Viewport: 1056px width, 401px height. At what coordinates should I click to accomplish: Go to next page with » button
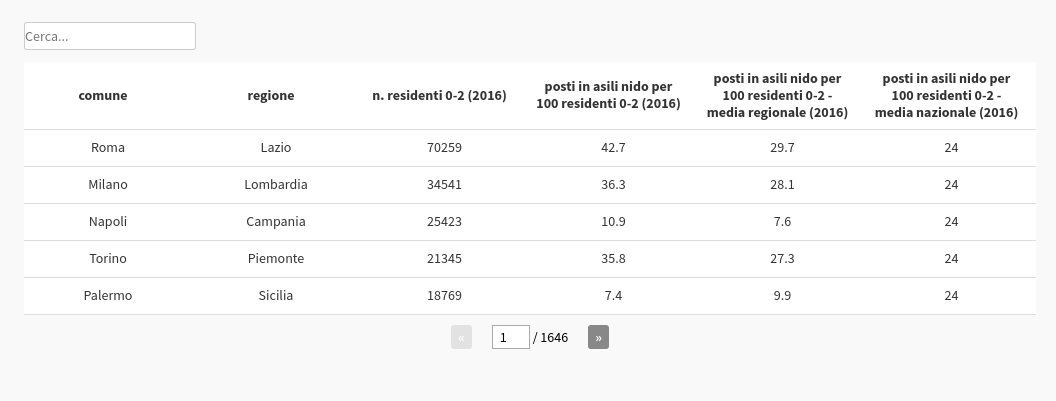[598, 337]
